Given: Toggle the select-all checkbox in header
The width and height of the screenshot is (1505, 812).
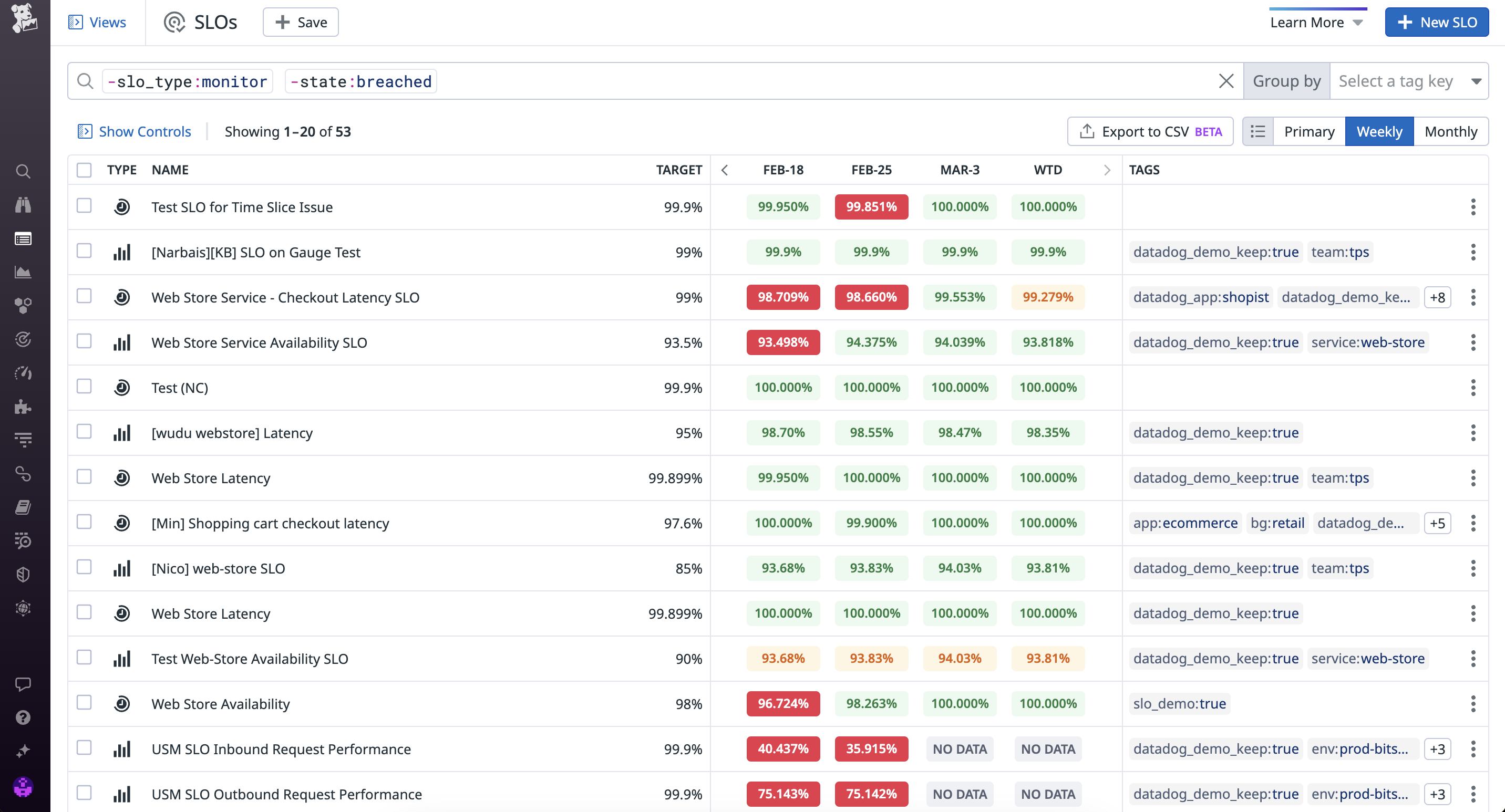Looking at the screenshot, I should [x=84, y=170].
